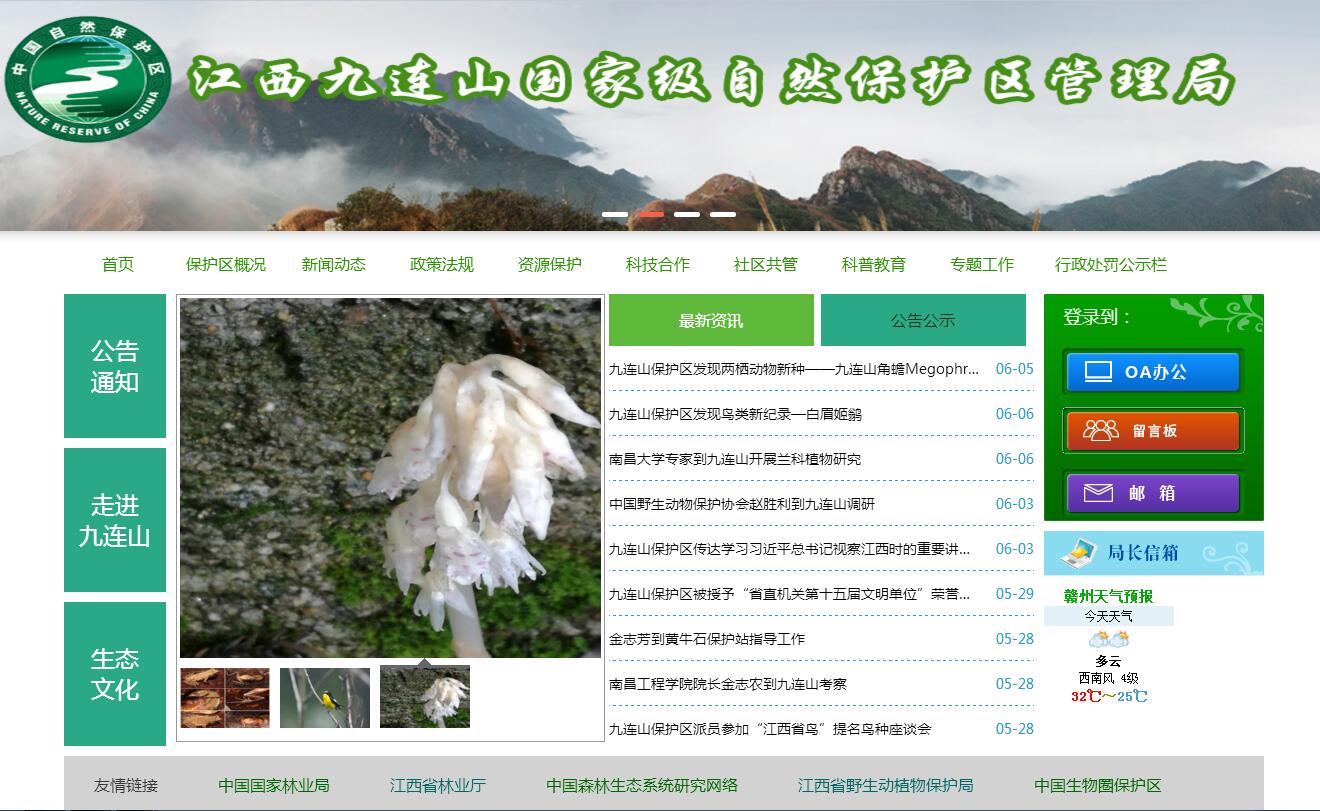Open the 首页 navigation item
The width and height of the screenshot is (1320, 811).
tap(118, 265)
